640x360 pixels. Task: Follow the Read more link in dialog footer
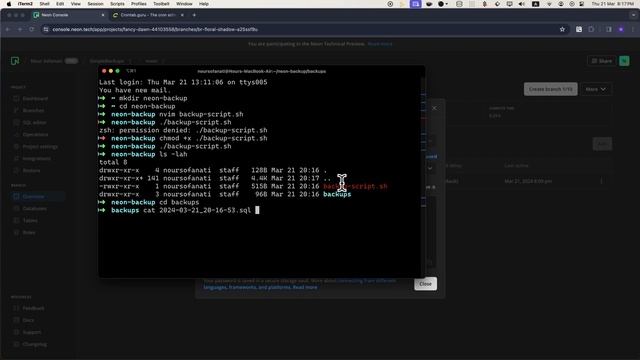(x=305, y=287)
